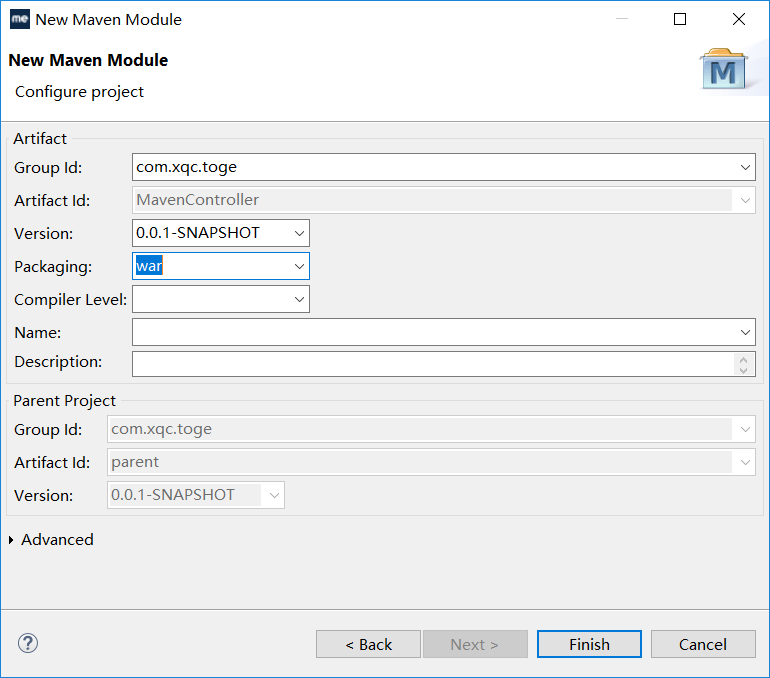Click the MyEclipse 'me' window icon
The height and width of the screenshot is (678, 770).
tap(20, 19)
